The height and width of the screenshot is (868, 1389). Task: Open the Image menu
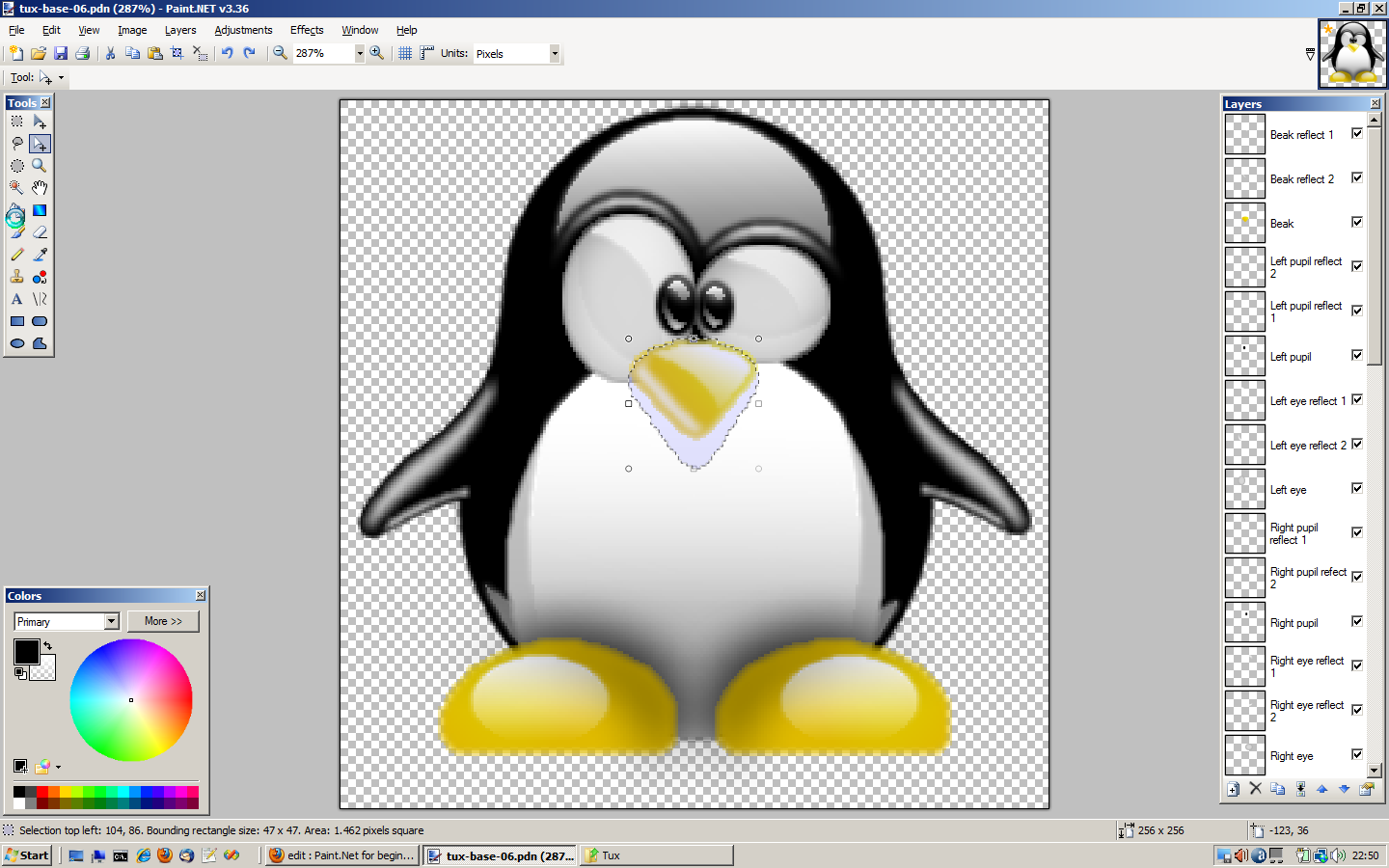point(132,30)
